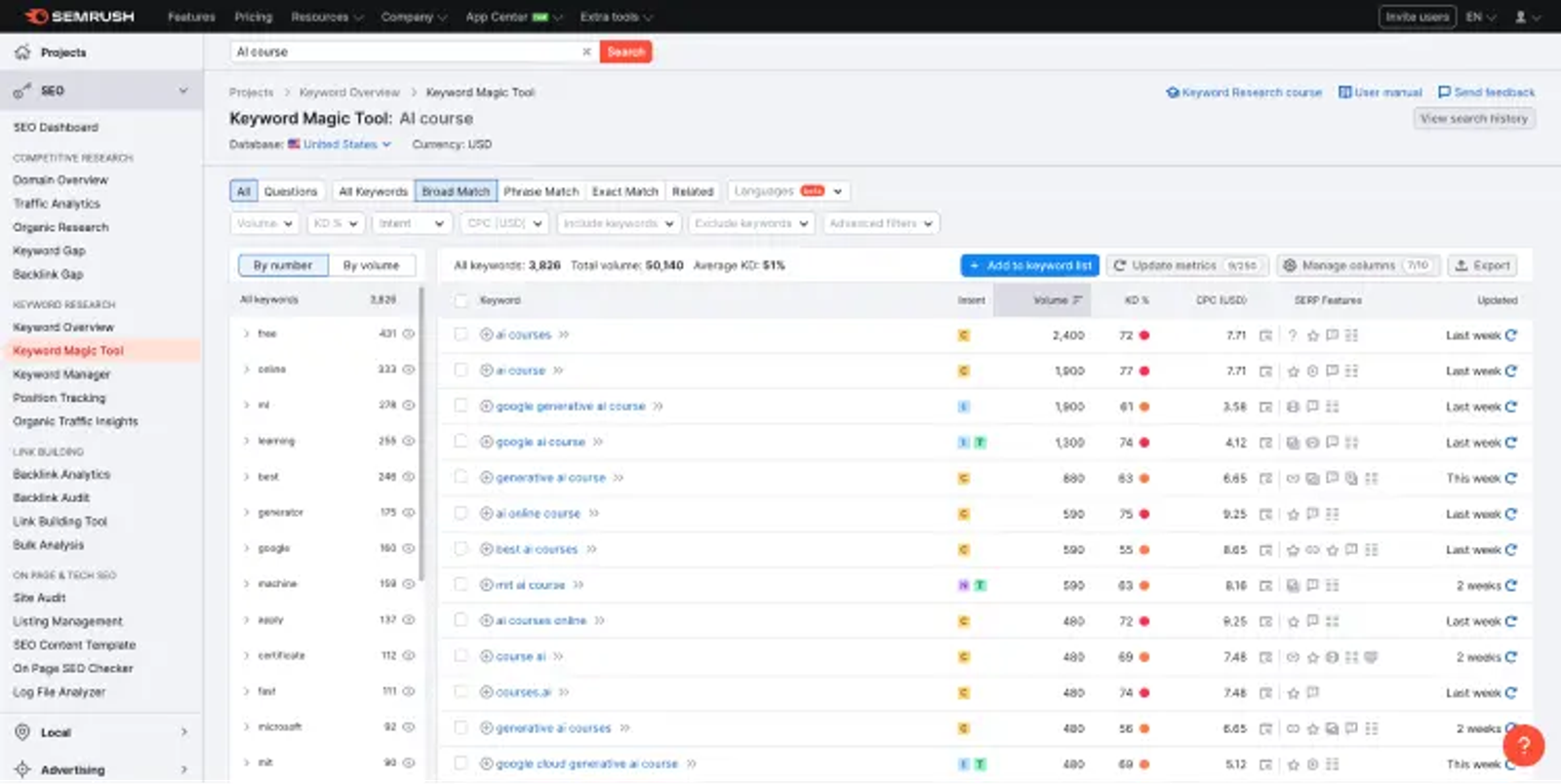Click the Projects home icon in sidebar

click(22, 52)
